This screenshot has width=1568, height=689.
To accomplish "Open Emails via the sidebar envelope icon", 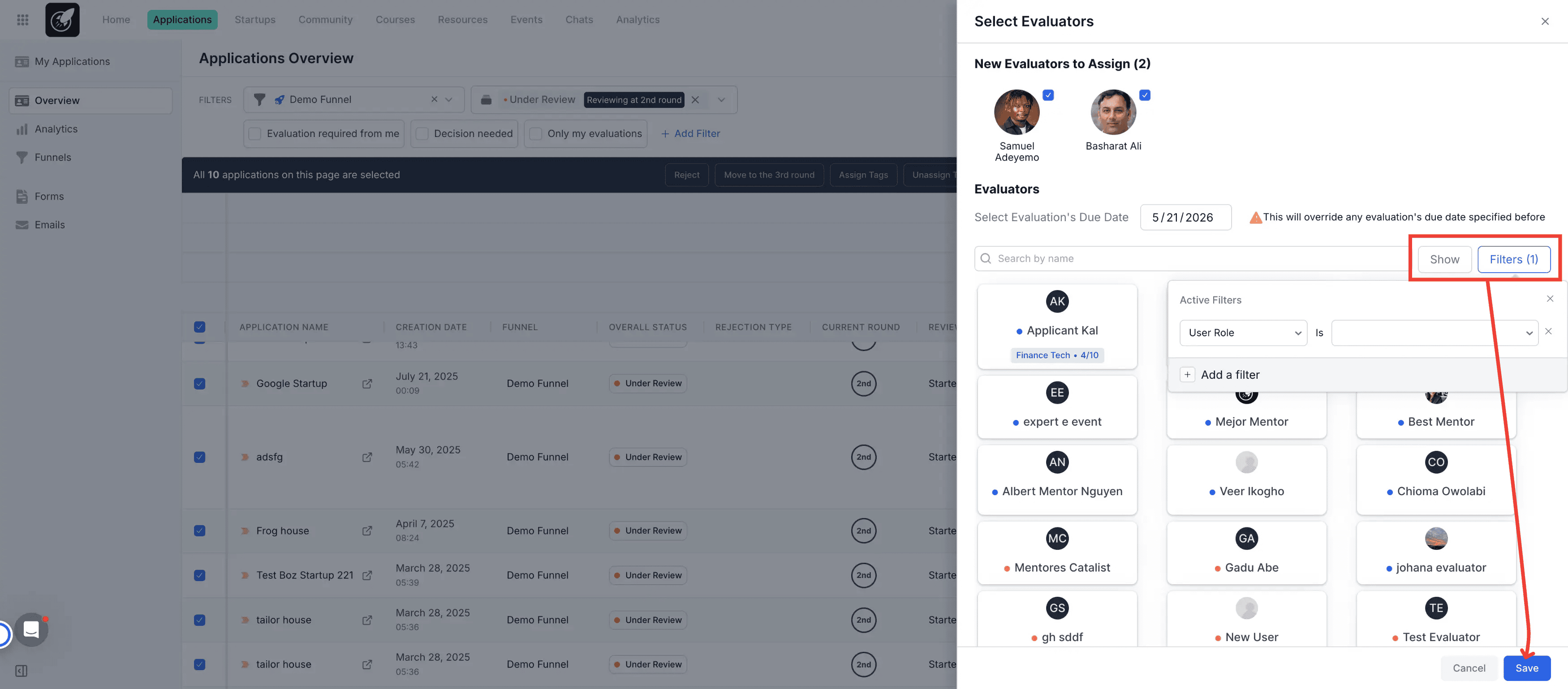I will pos(22,225).
